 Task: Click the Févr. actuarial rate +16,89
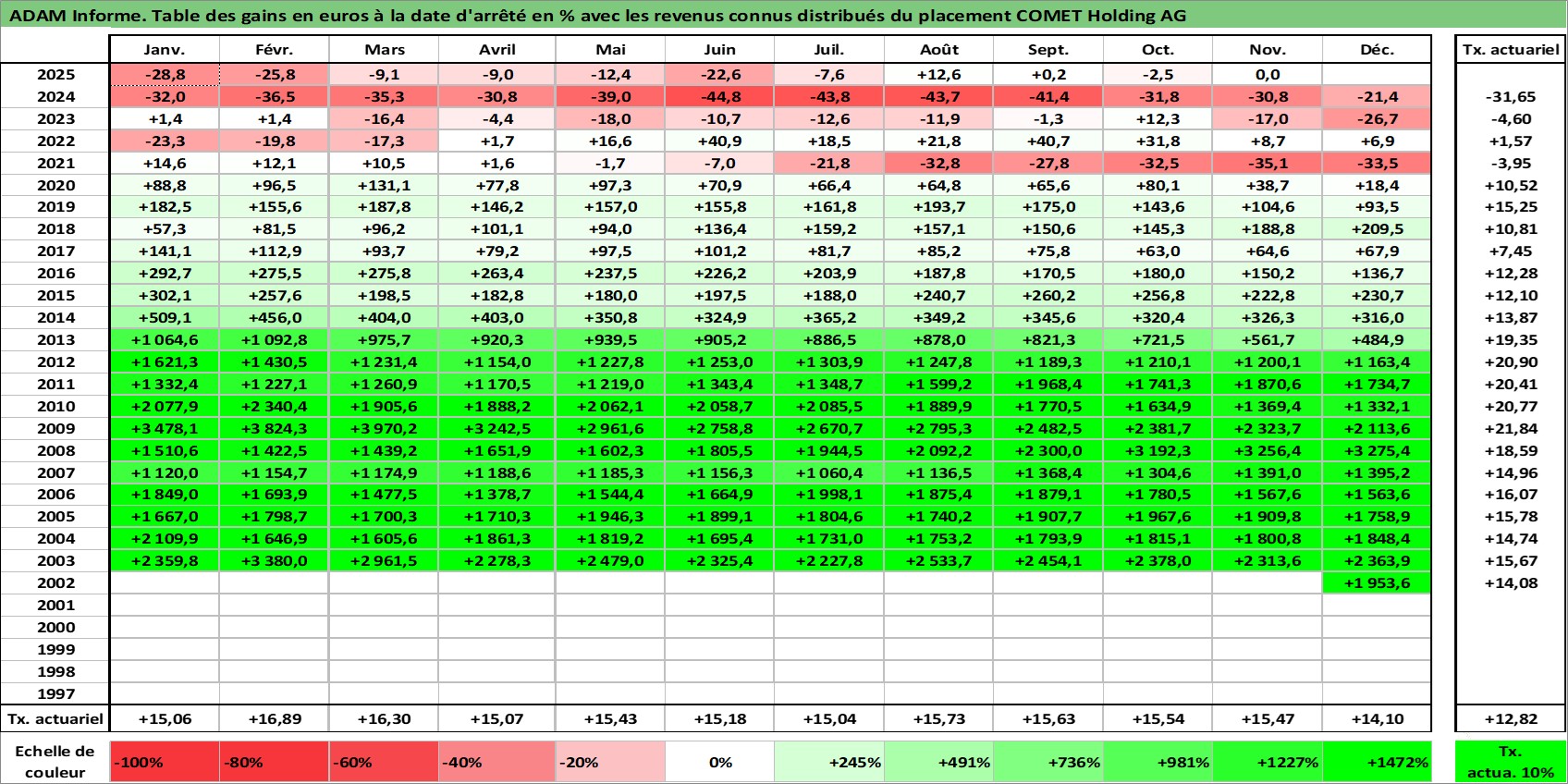275,718
